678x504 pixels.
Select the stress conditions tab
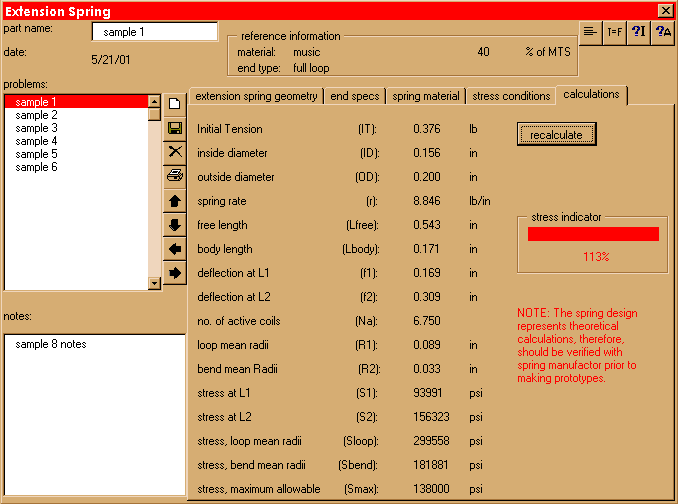pos(511,96)
